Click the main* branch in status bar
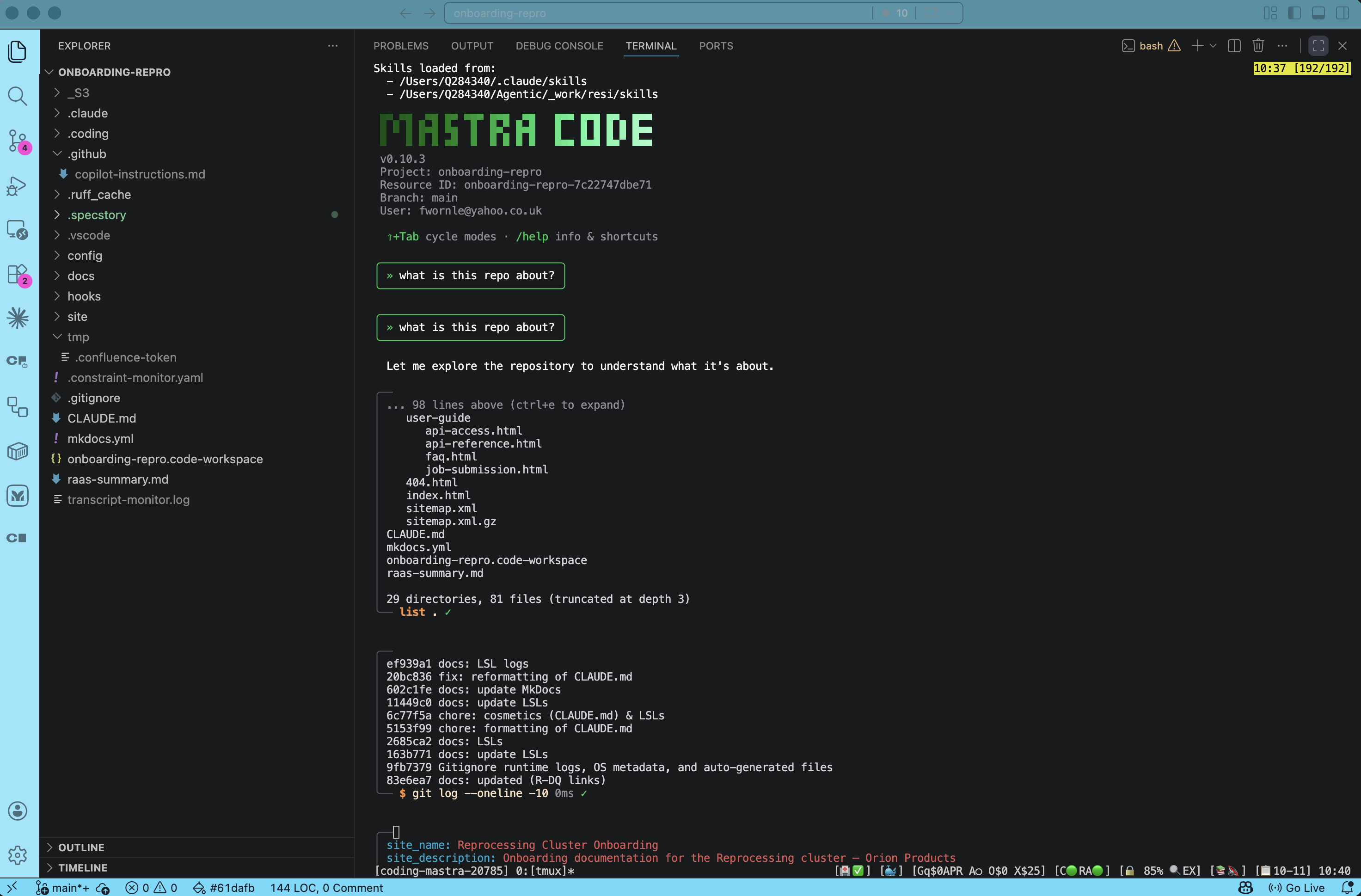The image size is (1361, 896). [x=63, y=887]
